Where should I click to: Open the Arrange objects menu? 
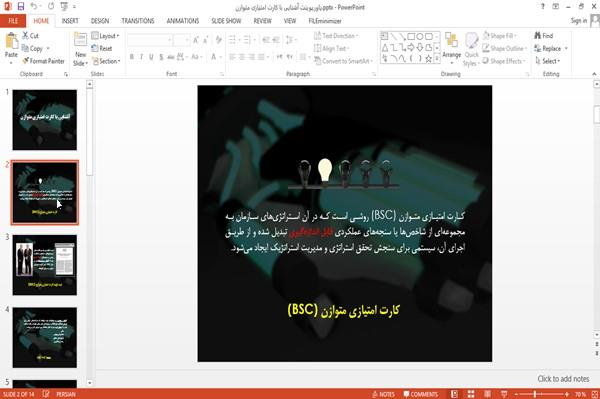pos(452,49)
